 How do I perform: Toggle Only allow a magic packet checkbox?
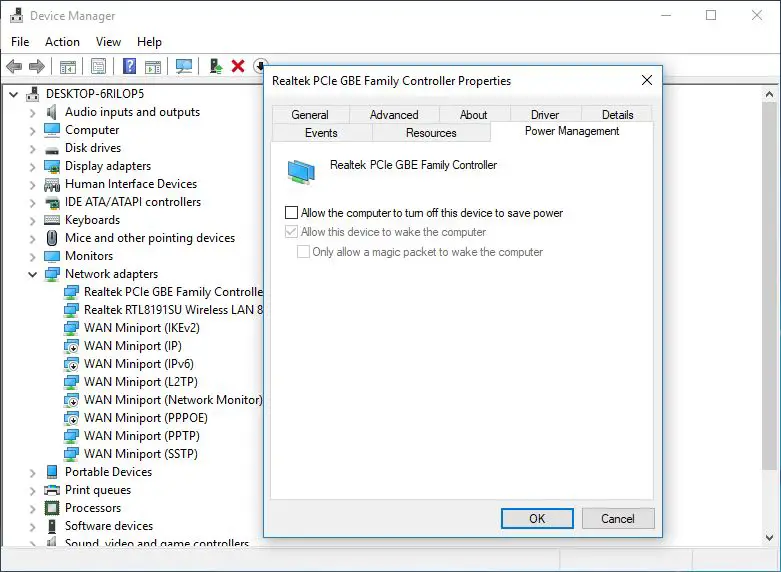(x=303, y=252)
